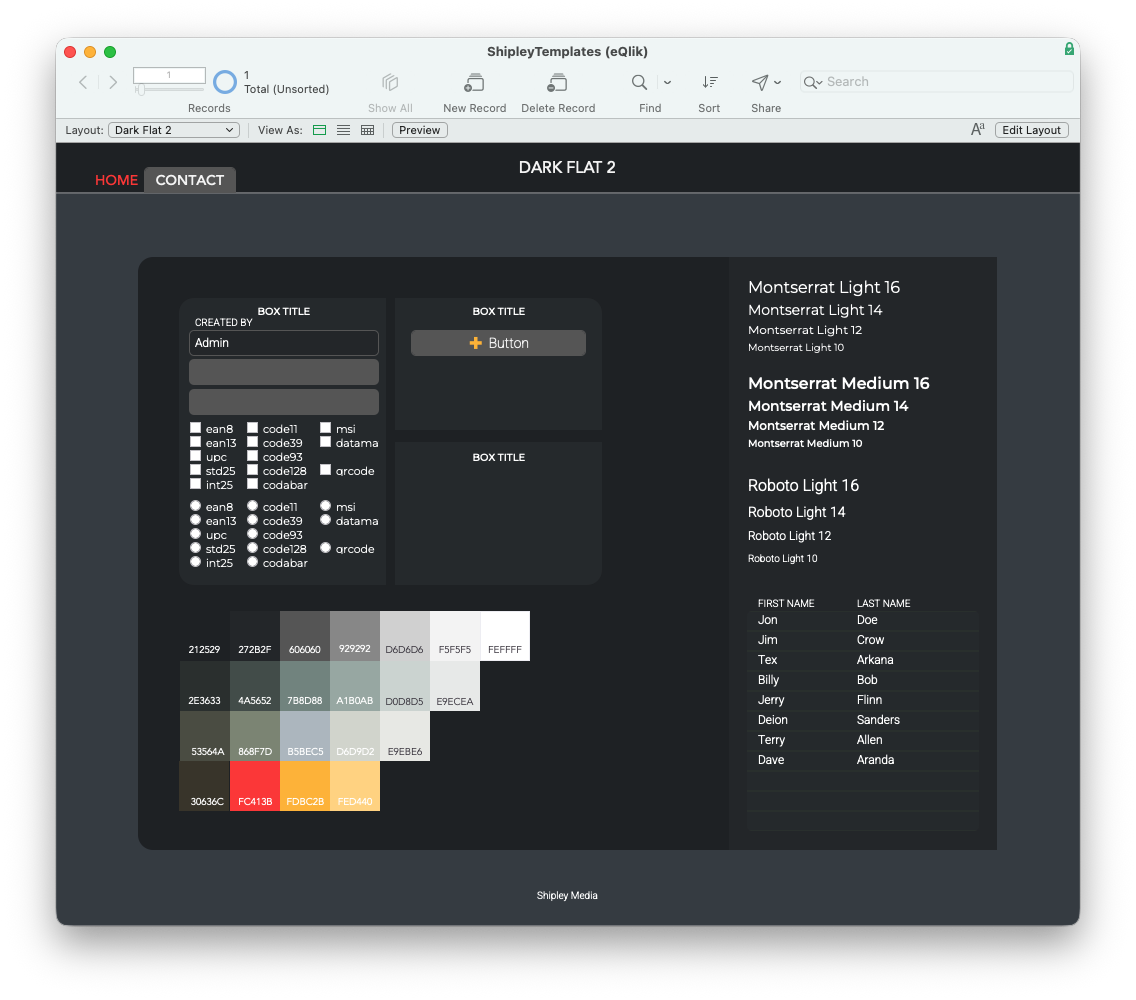Click the red FC413B color swatch
1136x1000 pixels.
point(255,786)
